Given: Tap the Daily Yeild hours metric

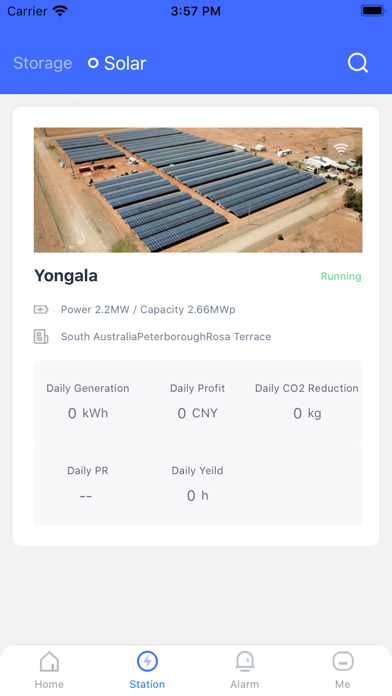Looking at the screenshot, I should click(198, 483).
